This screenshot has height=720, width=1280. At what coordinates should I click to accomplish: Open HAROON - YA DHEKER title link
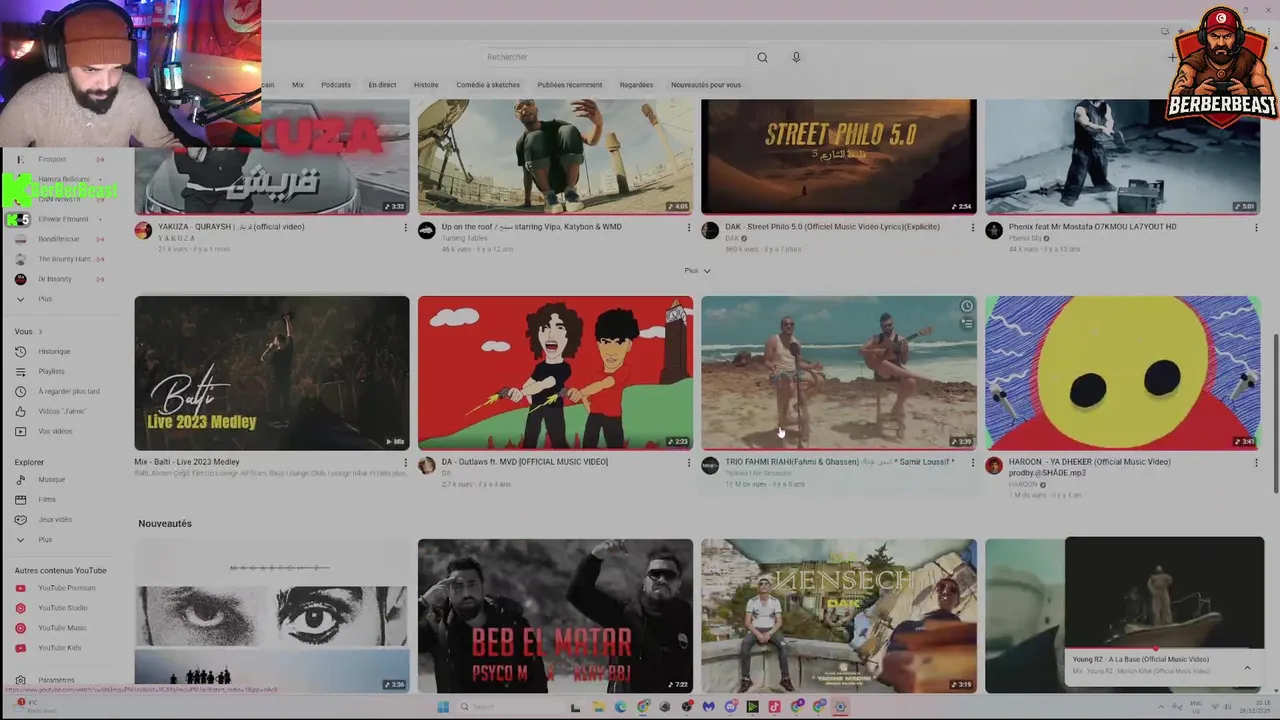[x=1089, y=466]
